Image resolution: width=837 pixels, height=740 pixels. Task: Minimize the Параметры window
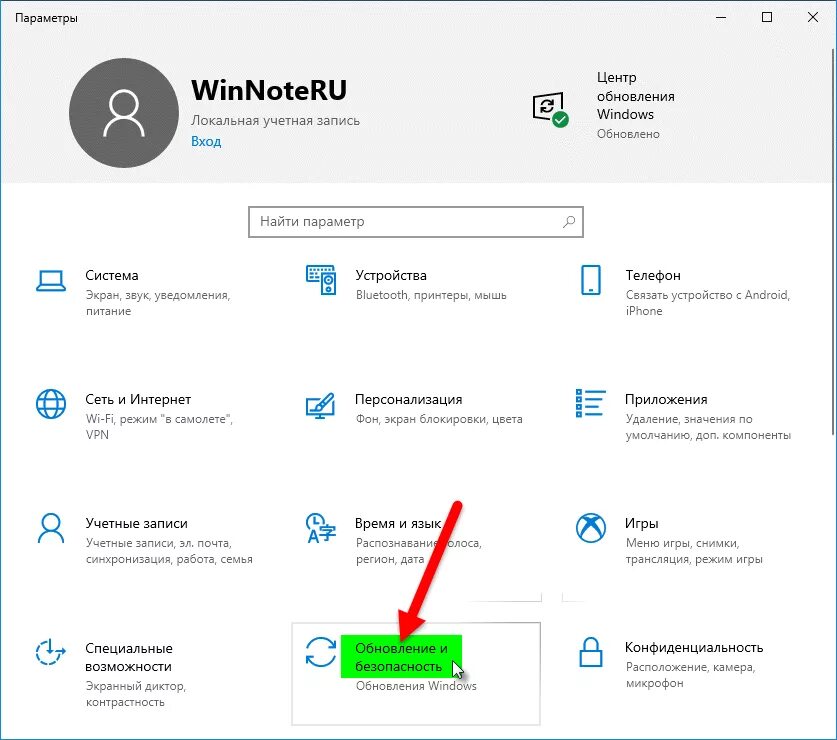pyautogui.click(x=721, y=18)
